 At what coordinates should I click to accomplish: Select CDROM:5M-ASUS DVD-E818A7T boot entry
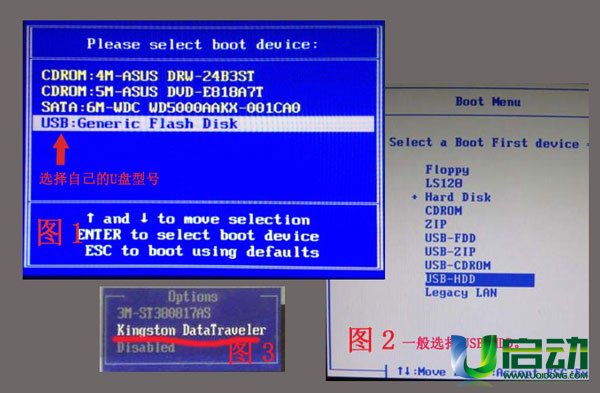[x=152, y=92]
